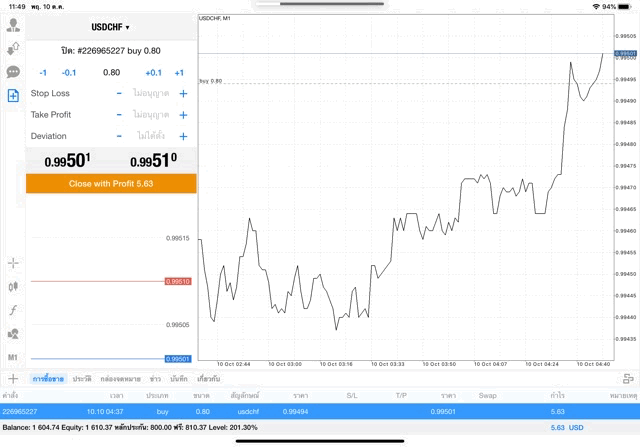Sort by the เวลา time column header
Viewport: 640px width, 447px height.
click(116, 395)
